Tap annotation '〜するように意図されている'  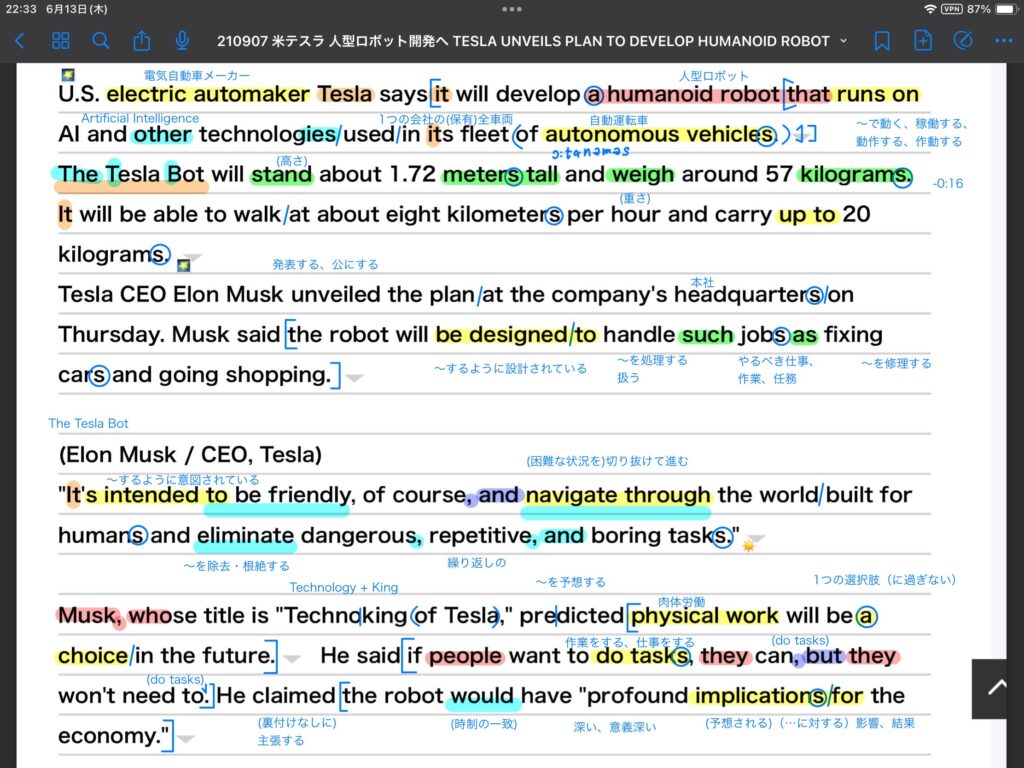[x=182, y=479]
